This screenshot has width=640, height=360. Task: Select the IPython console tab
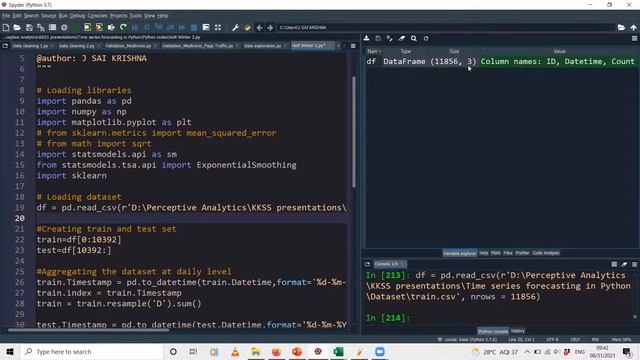pyautogui.click(x=493, y=331)
